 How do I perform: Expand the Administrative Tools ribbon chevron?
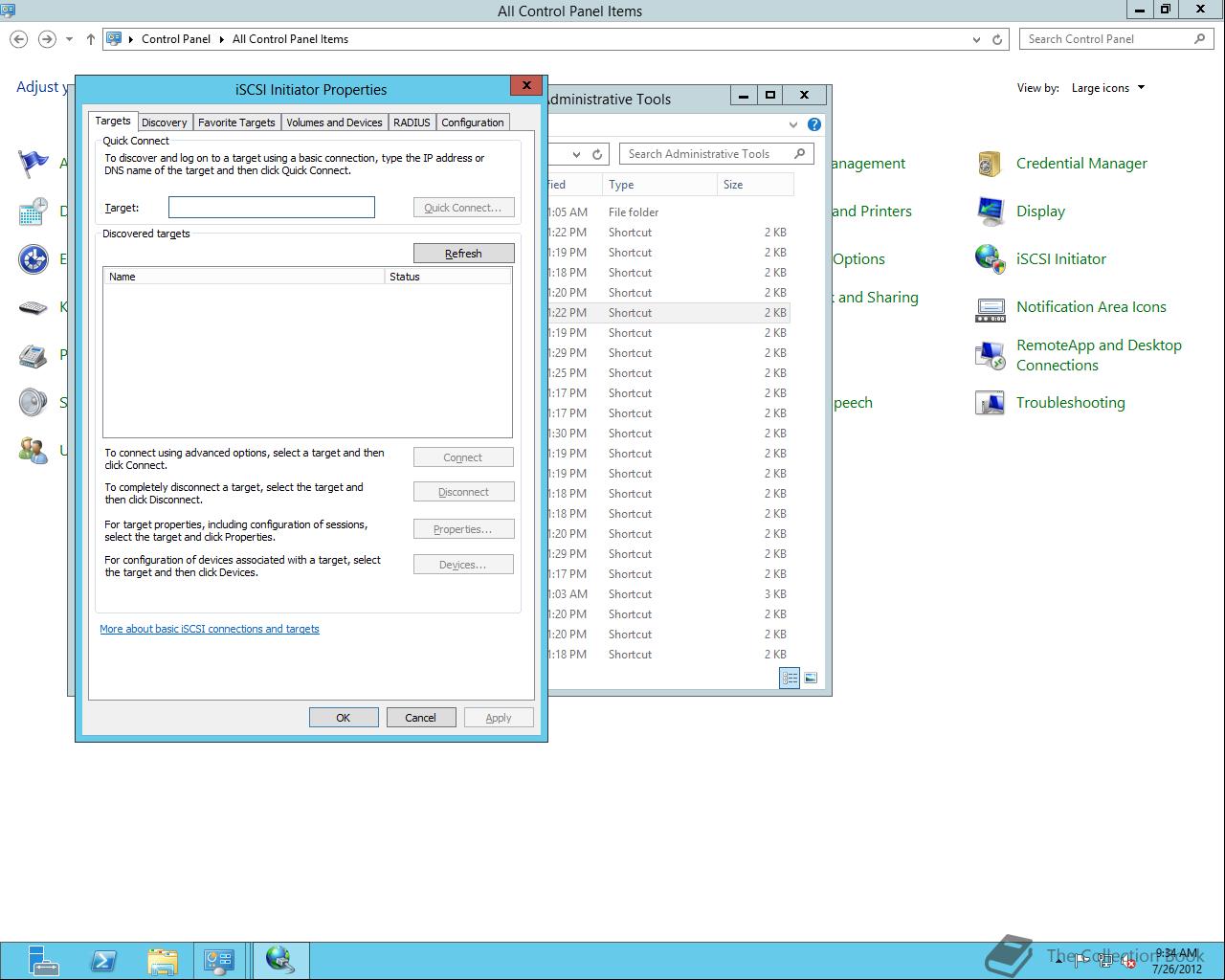(x=792, y=124)
